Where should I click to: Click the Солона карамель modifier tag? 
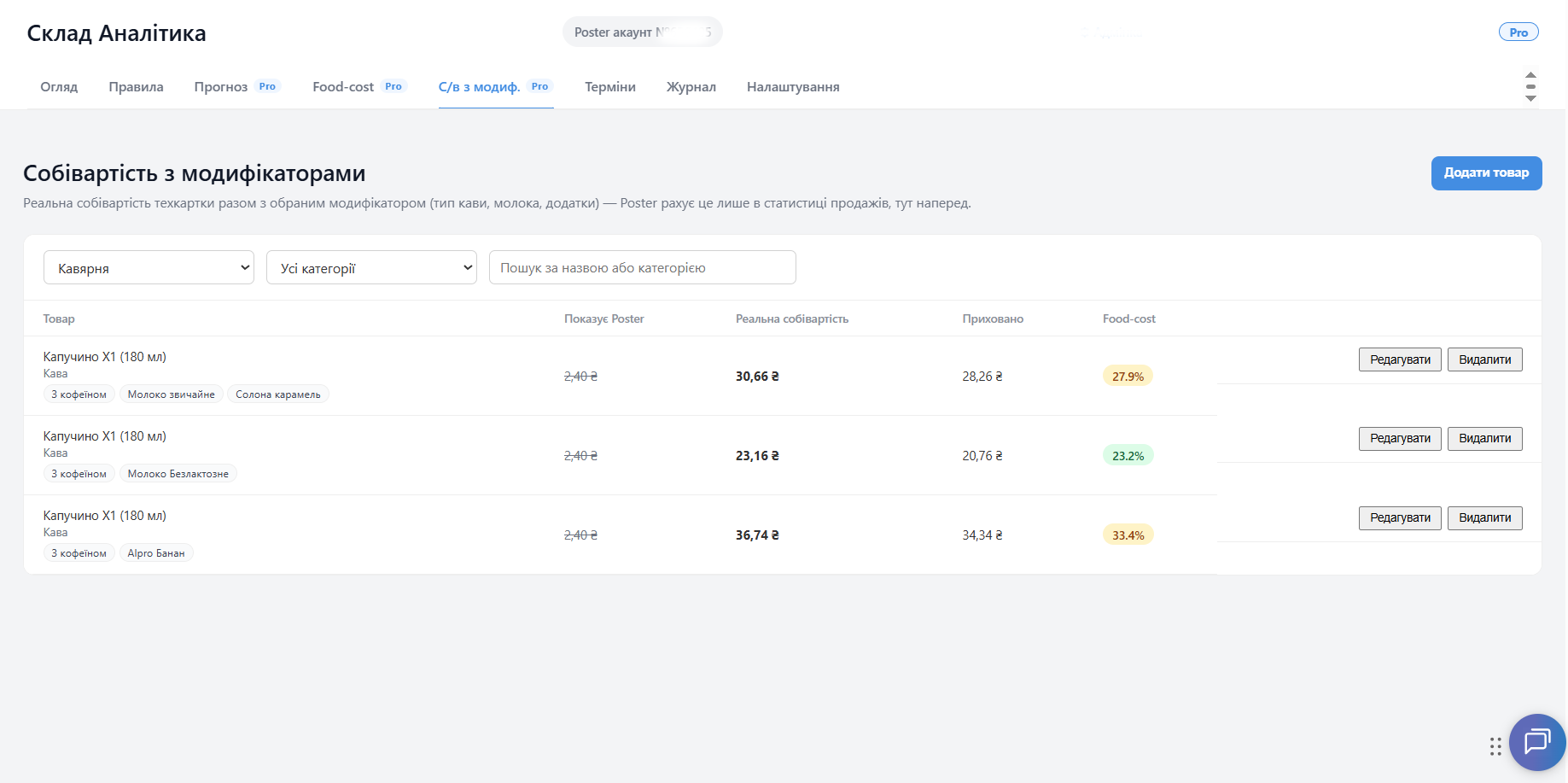tap(278, 394)
